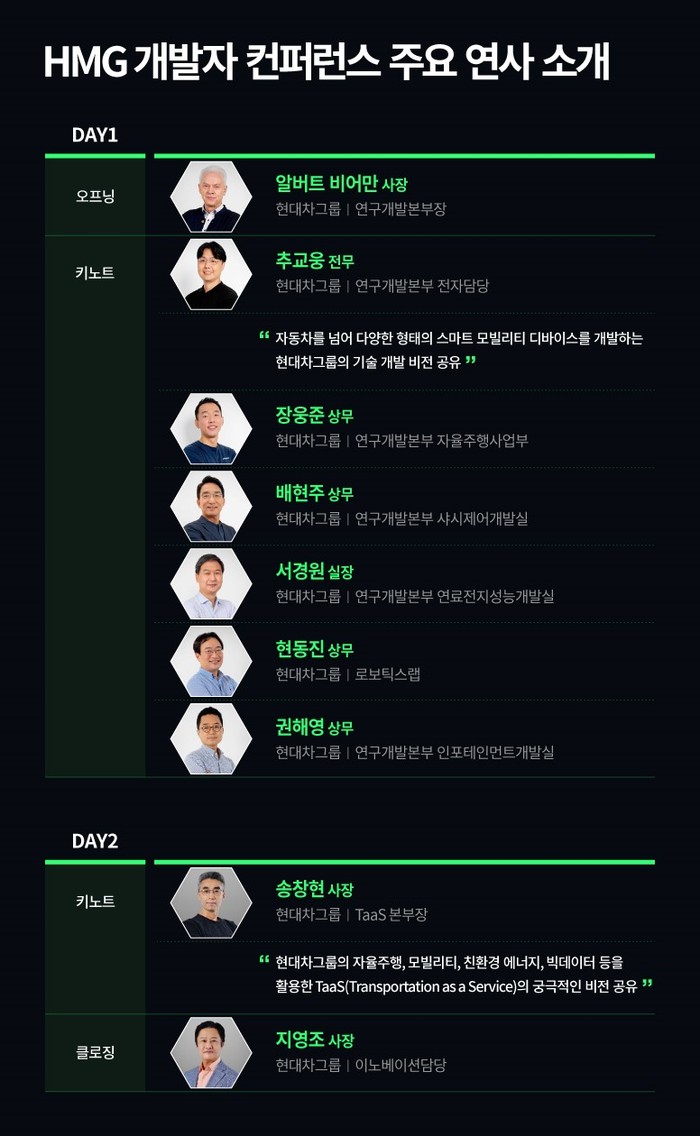700x1136 pixels.
Task: Switch to the DAY2 section heading
Action: click(95, 841)
